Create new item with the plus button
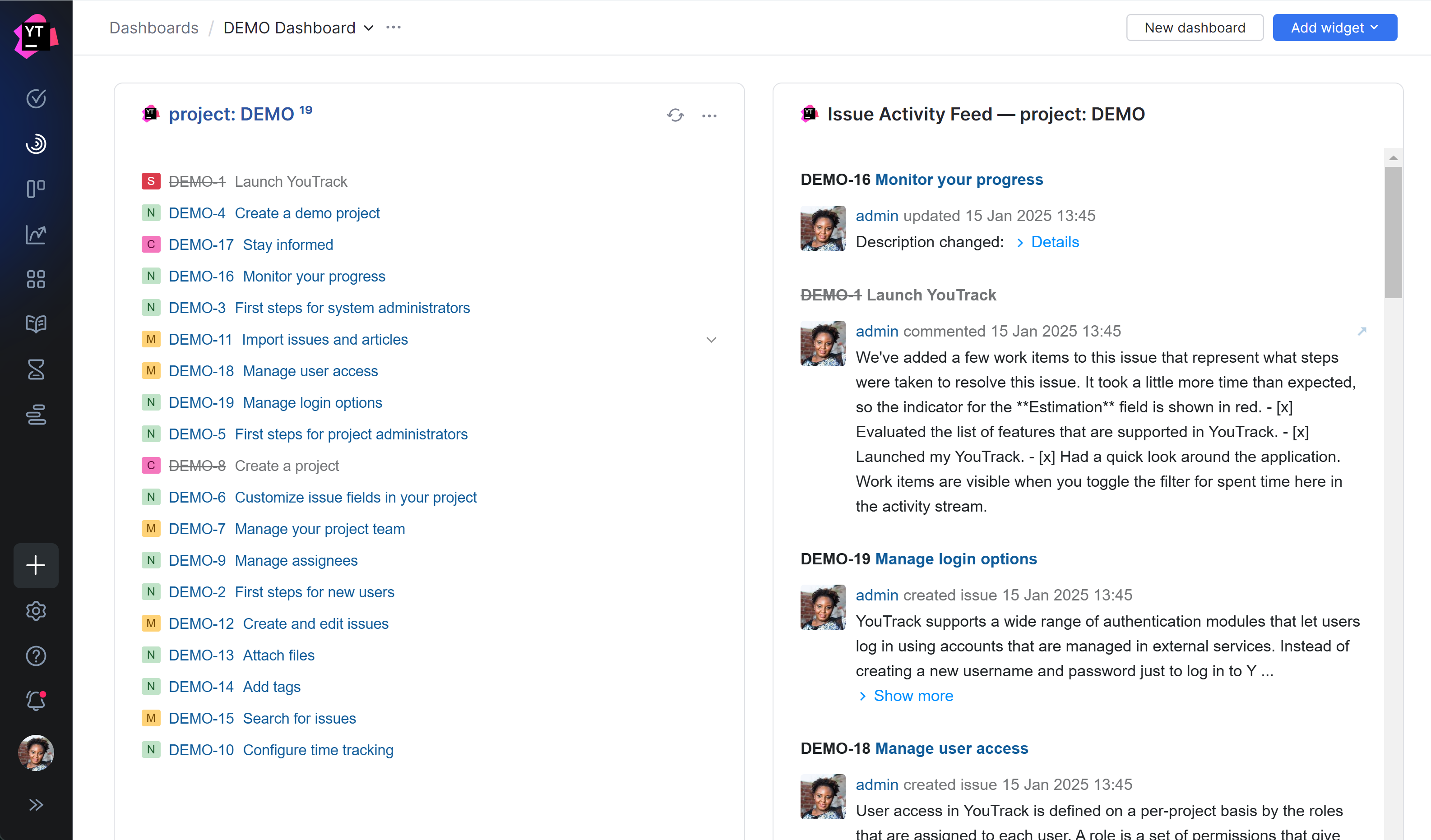Image resolution: width=1431 pixels, height=840 pixels. point(36,565)
